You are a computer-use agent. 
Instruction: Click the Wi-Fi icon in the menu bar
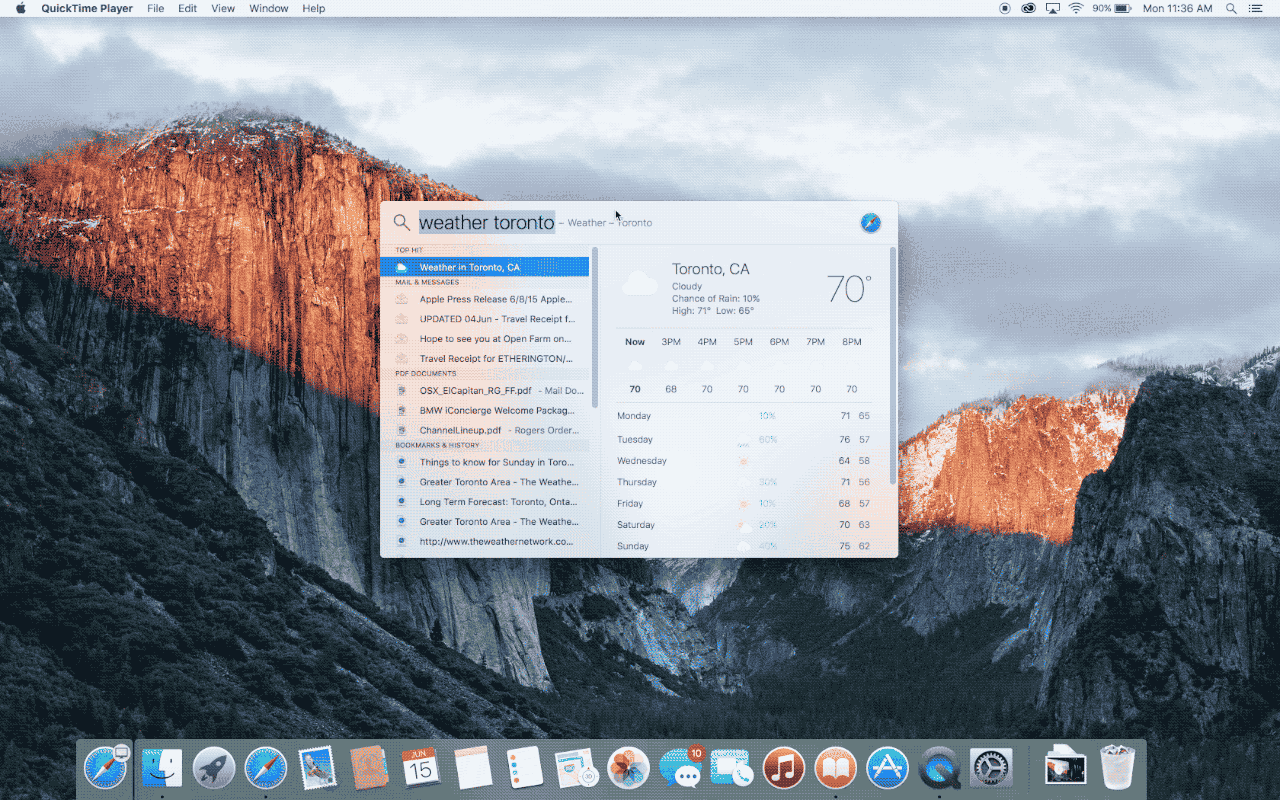click(1075, 9)
